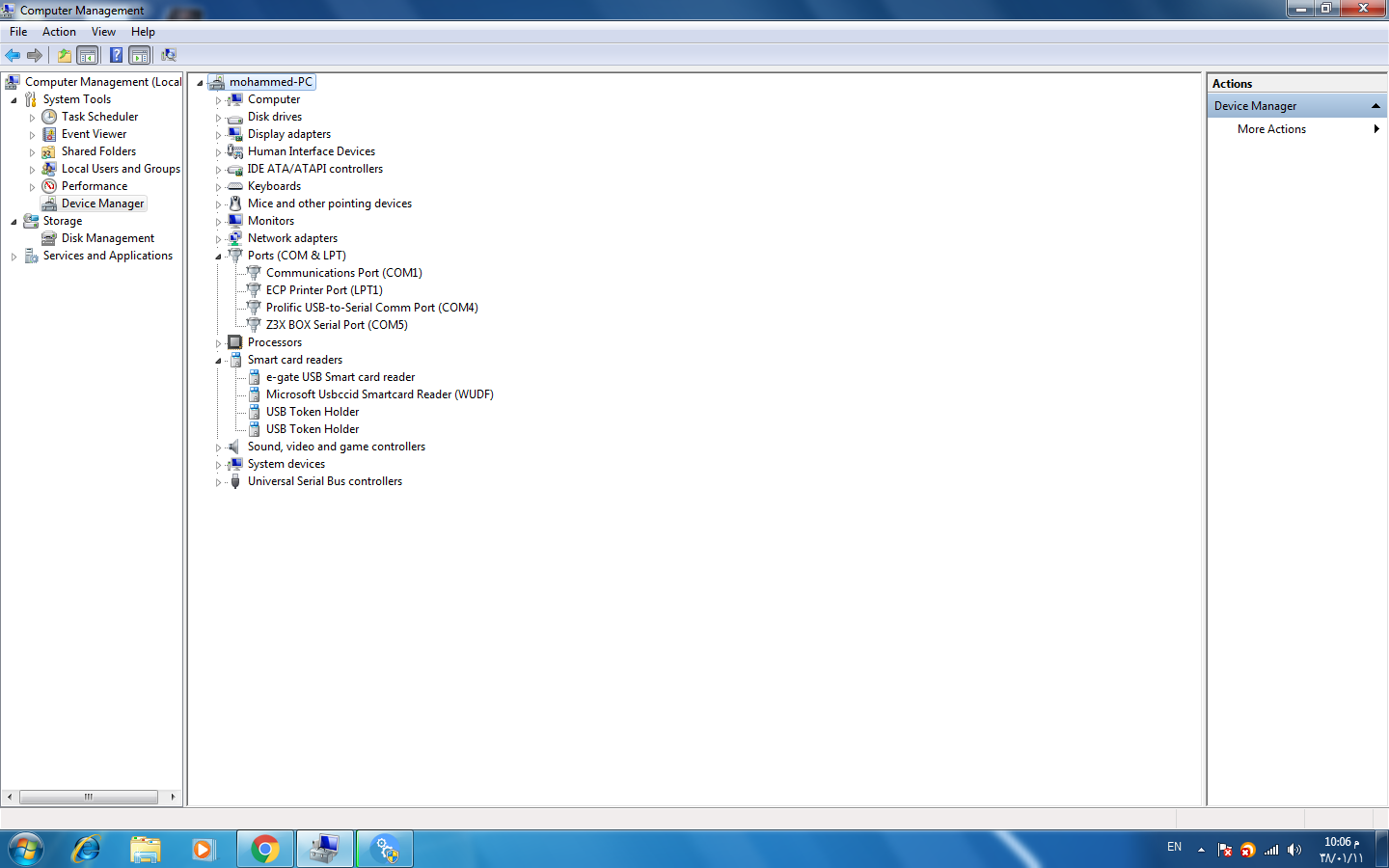The height and width of the screenshot is (868, 1389).
Task: Open the File menu
Action: pyautogui.click(x=18, y=32)
